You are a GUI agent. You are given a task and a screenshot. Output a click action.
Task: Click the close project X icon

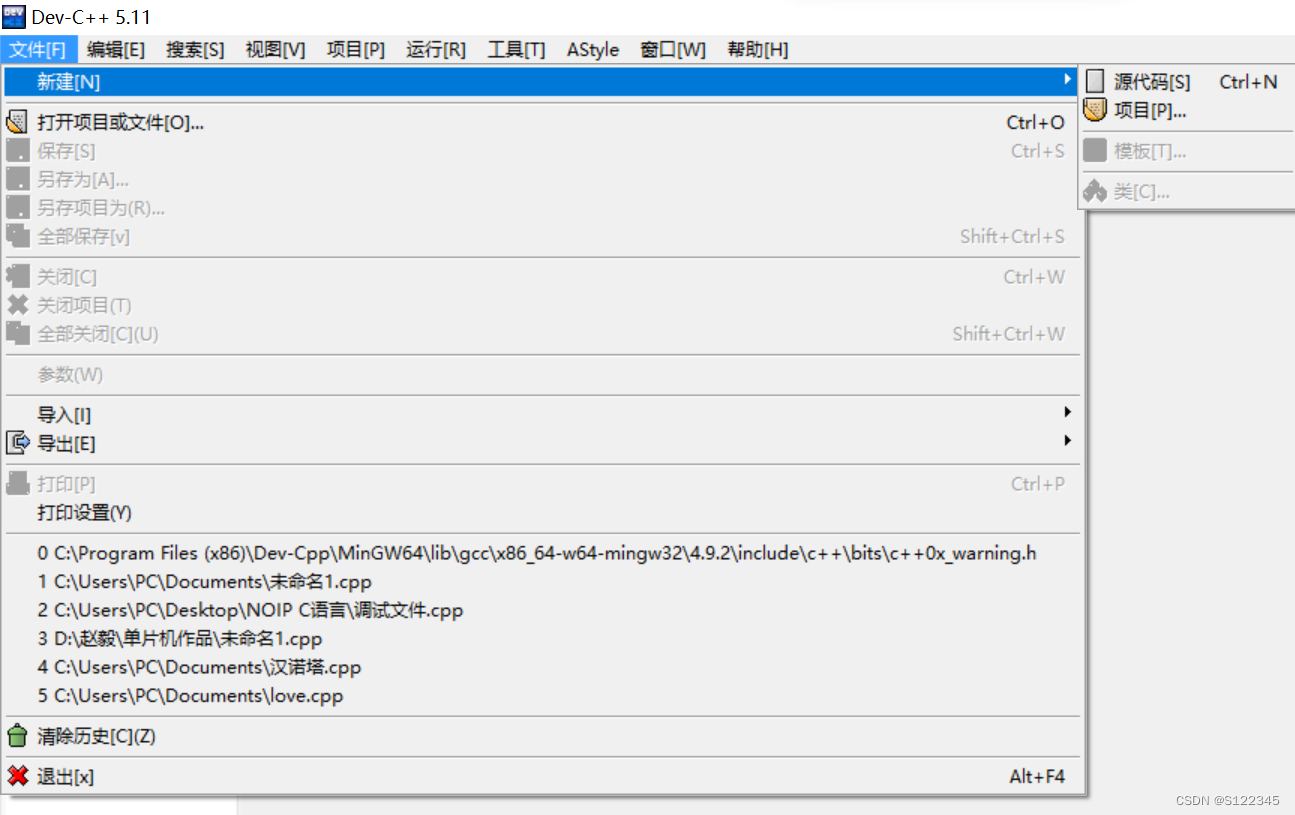tap(17, 305)
